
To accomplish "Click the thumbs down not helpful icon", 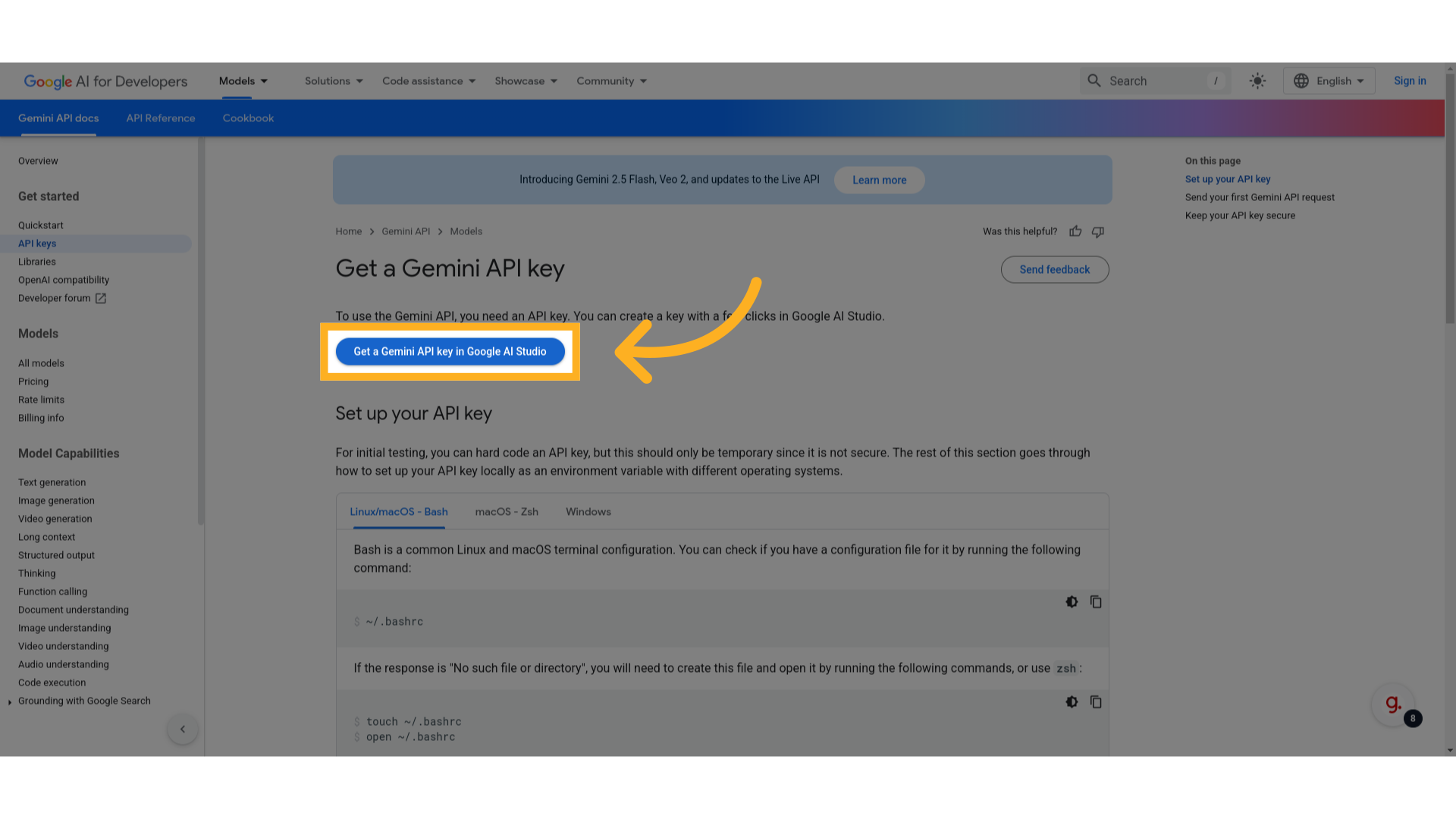I will pos(1098,231).
